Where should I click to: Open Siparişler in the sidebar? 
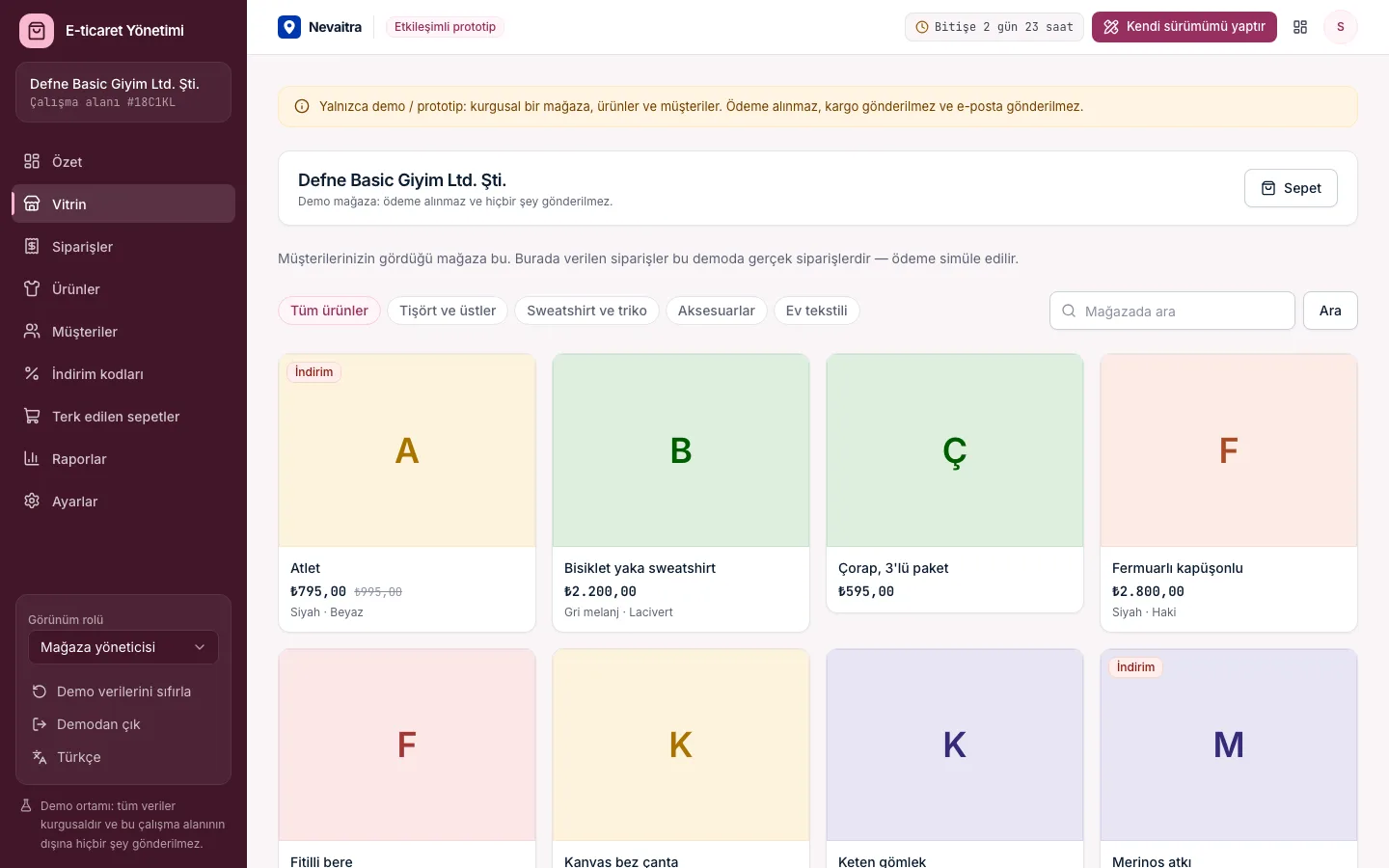pyautogui.click(x=123, y=246)
